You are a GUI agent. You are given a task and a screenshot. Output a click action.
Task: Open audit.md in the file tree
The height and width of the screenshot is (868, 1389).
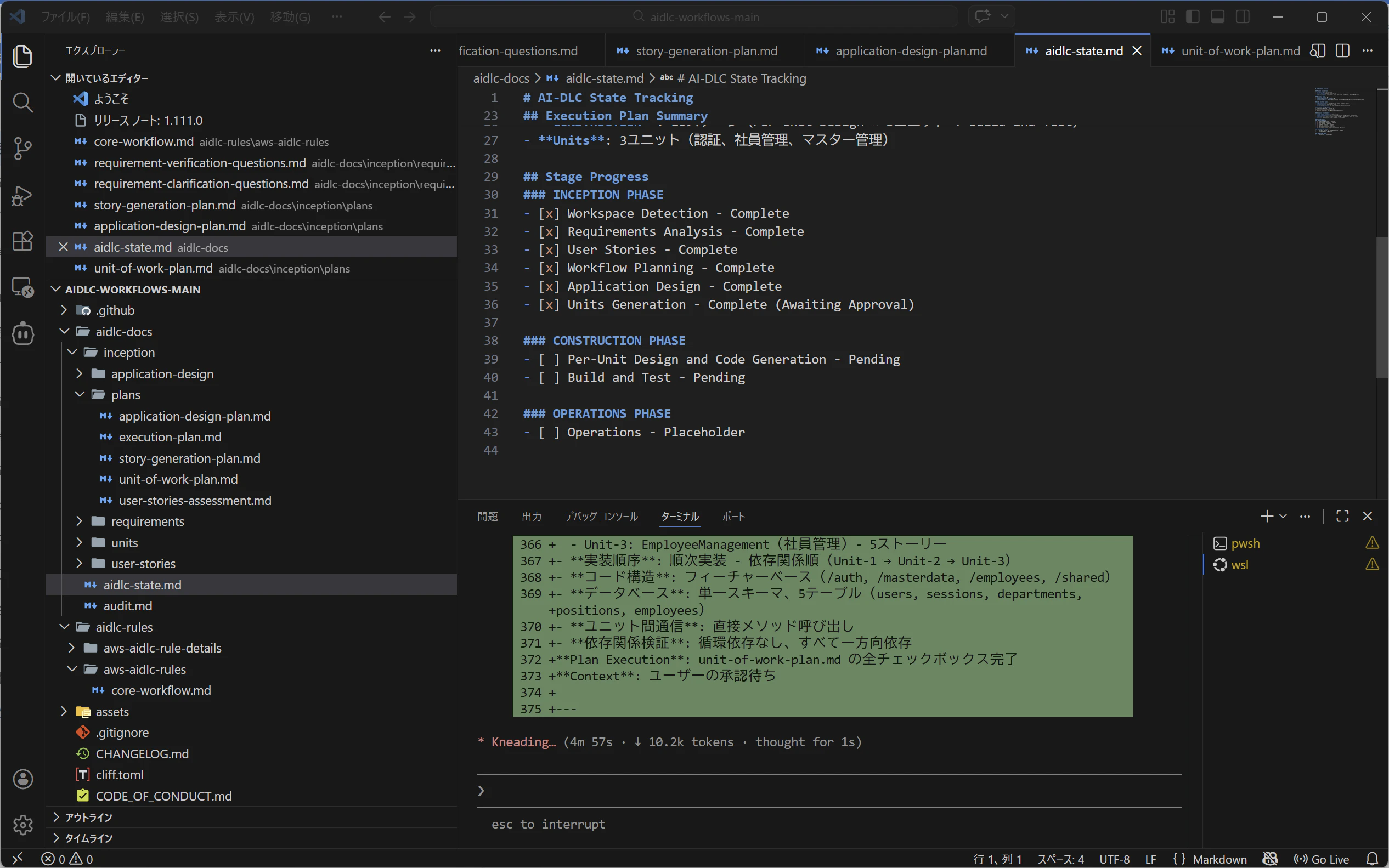pos(127,606)
